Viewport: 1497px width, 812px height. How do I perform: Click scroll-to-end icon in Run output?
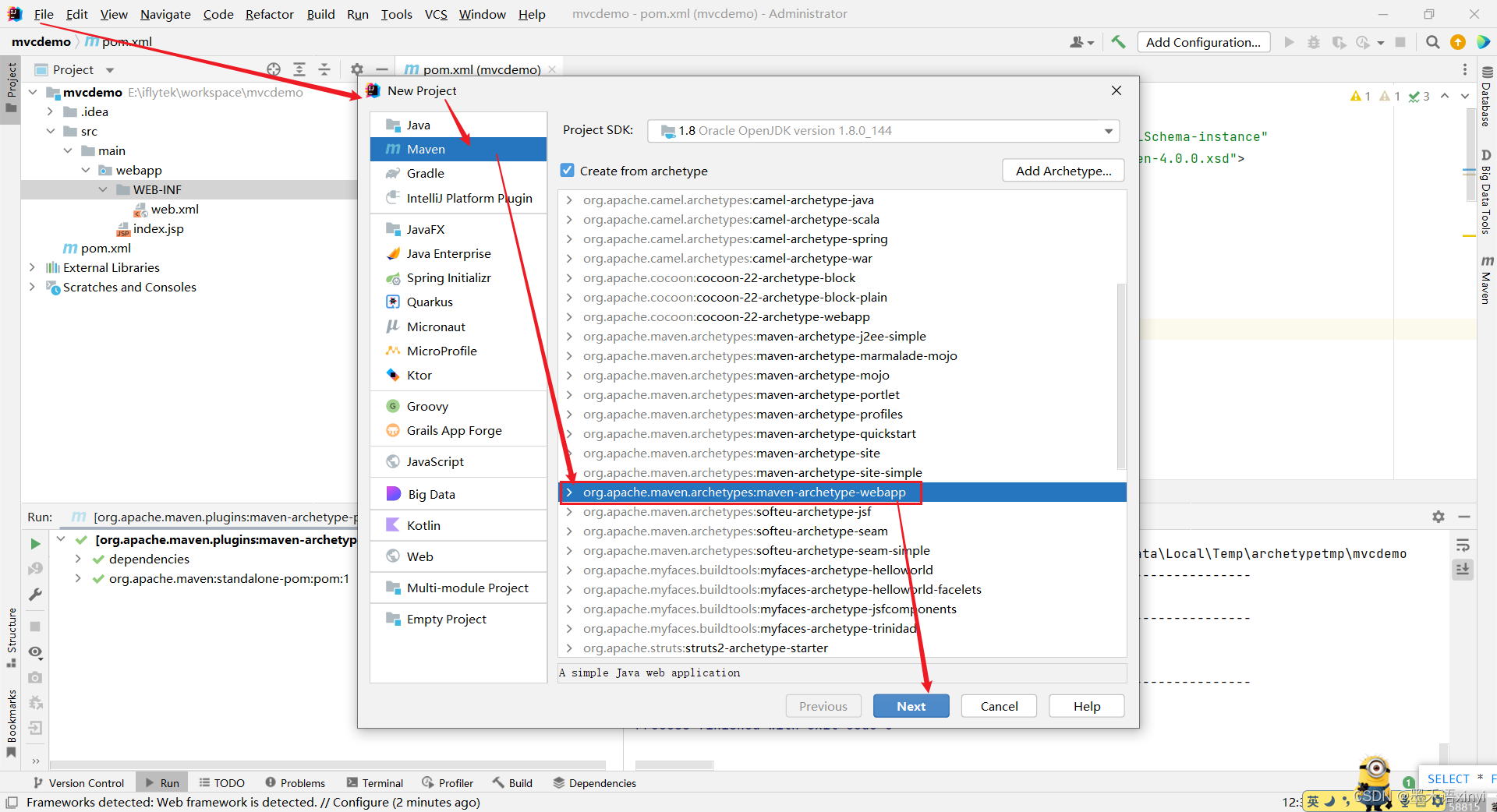(x=1463, y=570)
